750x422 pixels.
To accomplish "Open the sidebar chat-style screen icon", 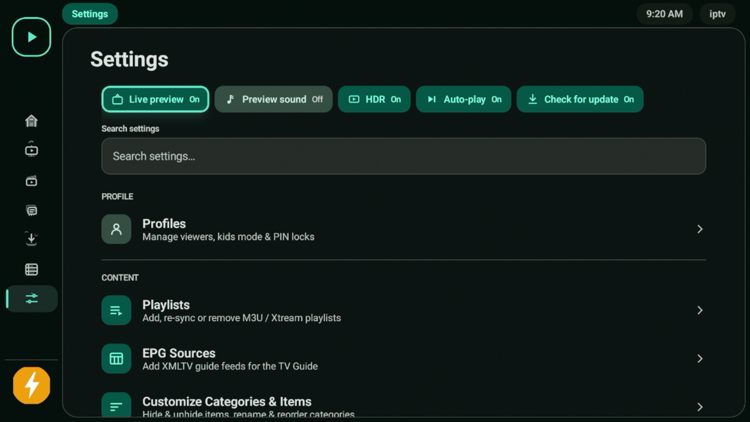I will tap(32, 210).
